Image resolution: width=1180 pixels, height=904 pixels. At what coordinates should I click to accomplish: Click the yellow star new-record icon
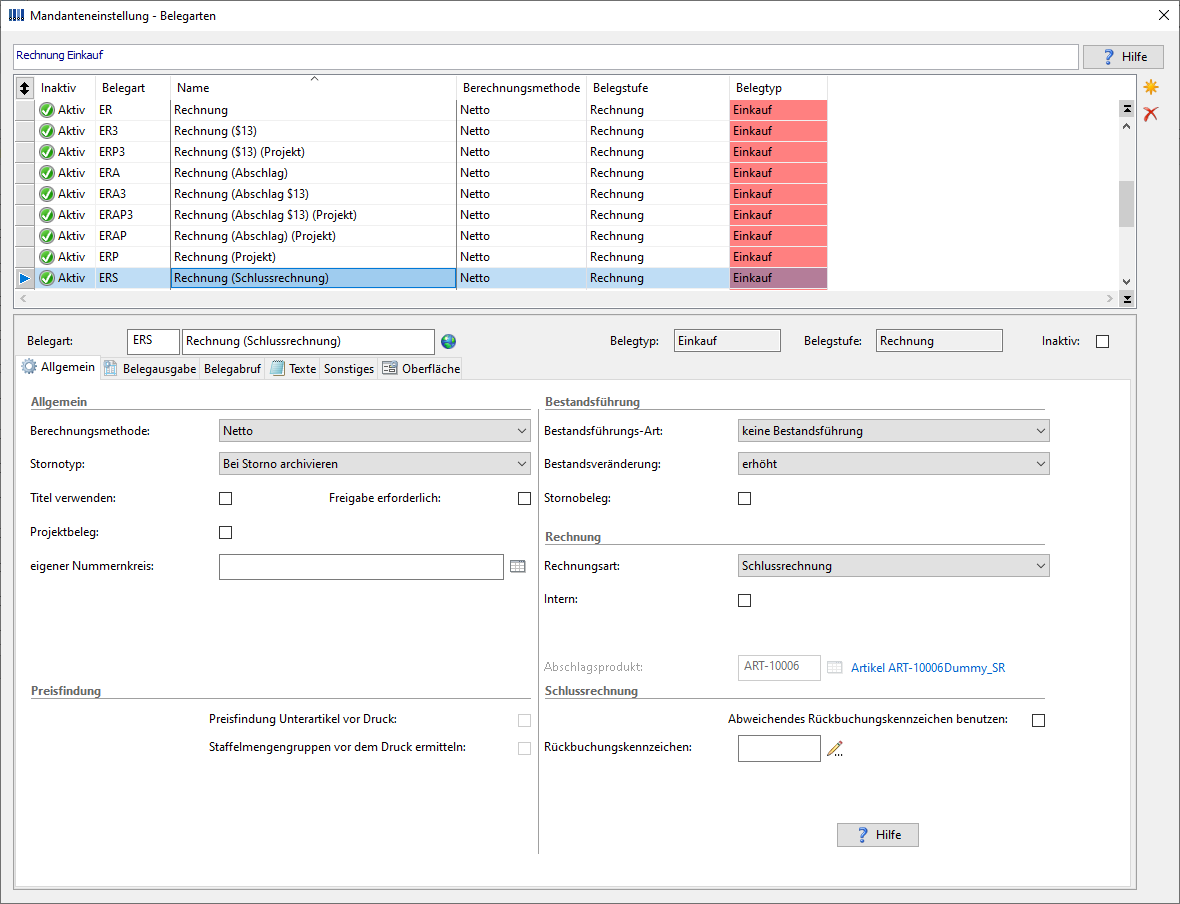[1151, 87]
